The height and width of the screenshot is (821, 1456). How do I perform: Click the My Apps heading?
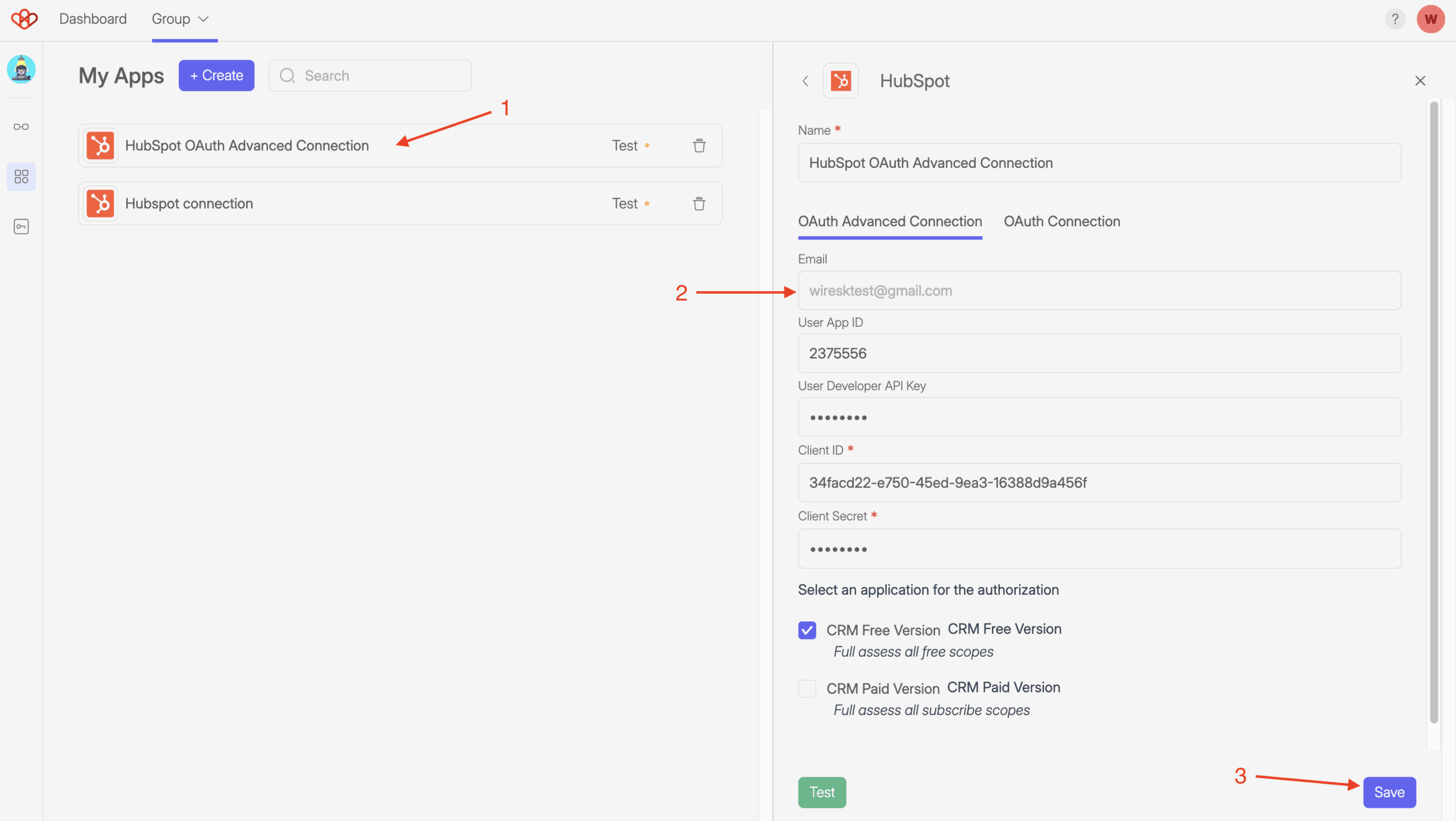click(x=121, y=76)
